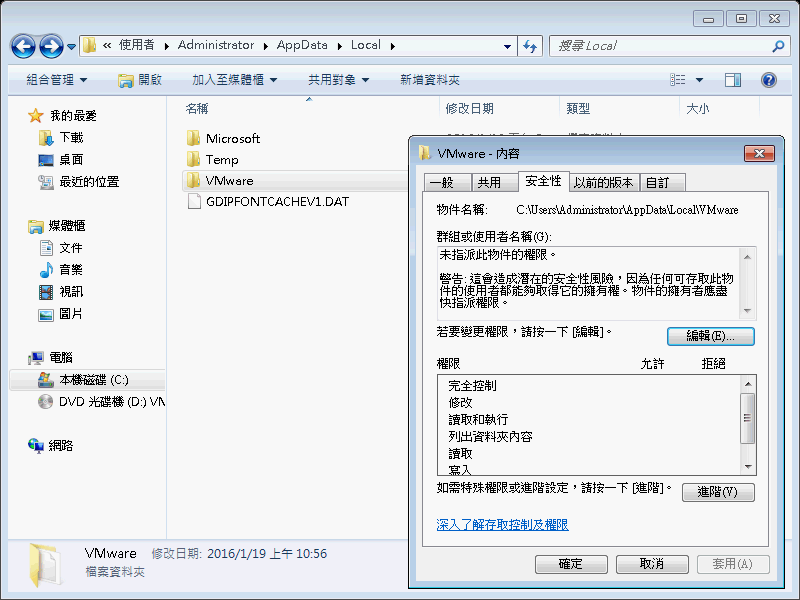This screenshot has height=600, width=800.
Task: Open 最近的位置 in the navigation pane
Action: [x=89, y=182]
